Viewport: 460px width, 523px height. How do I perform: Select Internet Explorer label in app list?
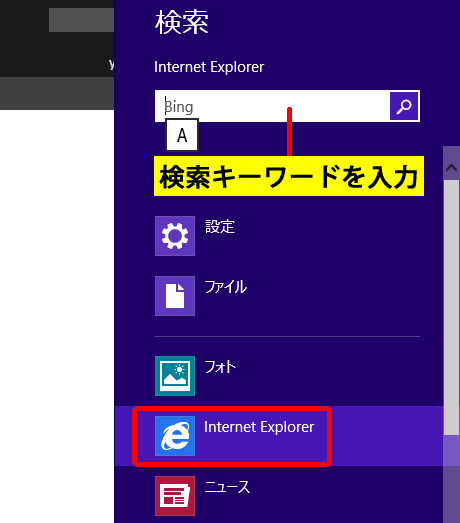[259, 427]
